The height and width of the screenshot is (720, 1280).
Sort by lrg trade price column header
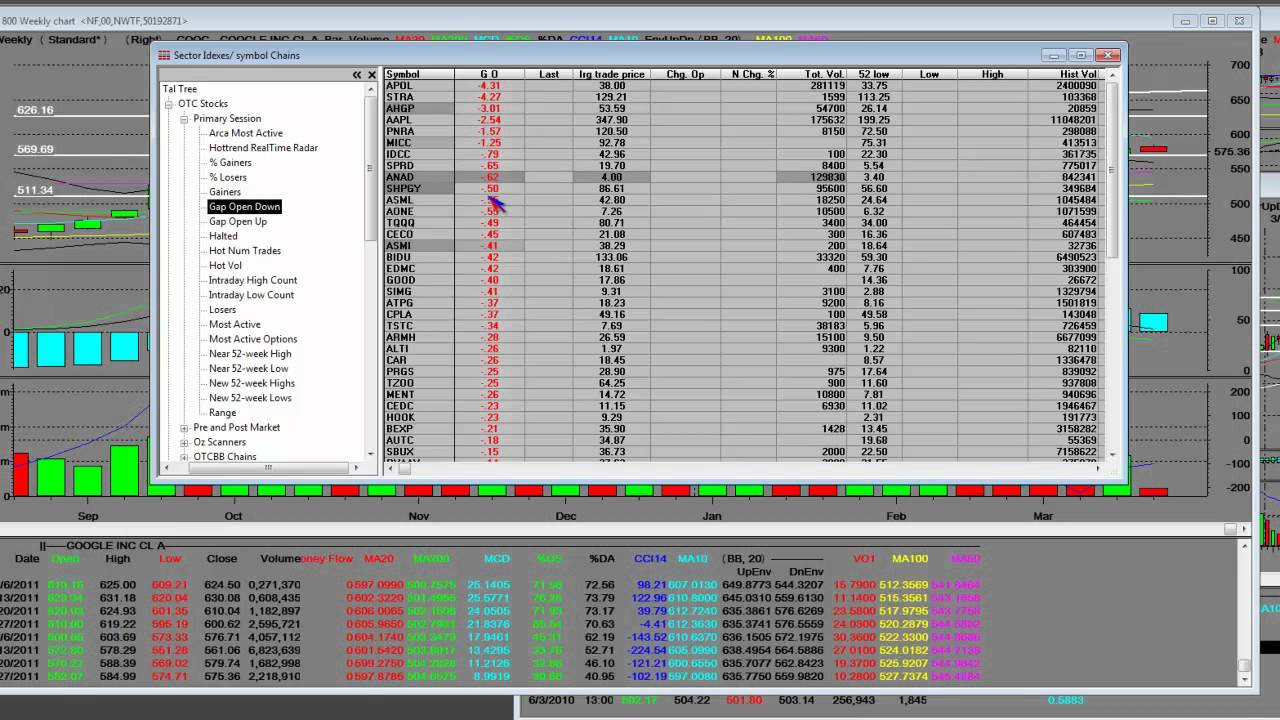[x=611, y=75]
